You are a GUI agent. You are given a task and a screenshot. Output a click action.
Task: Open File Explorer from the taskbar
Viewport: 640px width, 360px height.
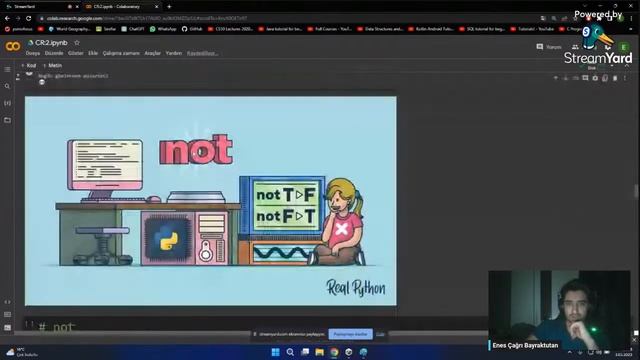(320, 352)
